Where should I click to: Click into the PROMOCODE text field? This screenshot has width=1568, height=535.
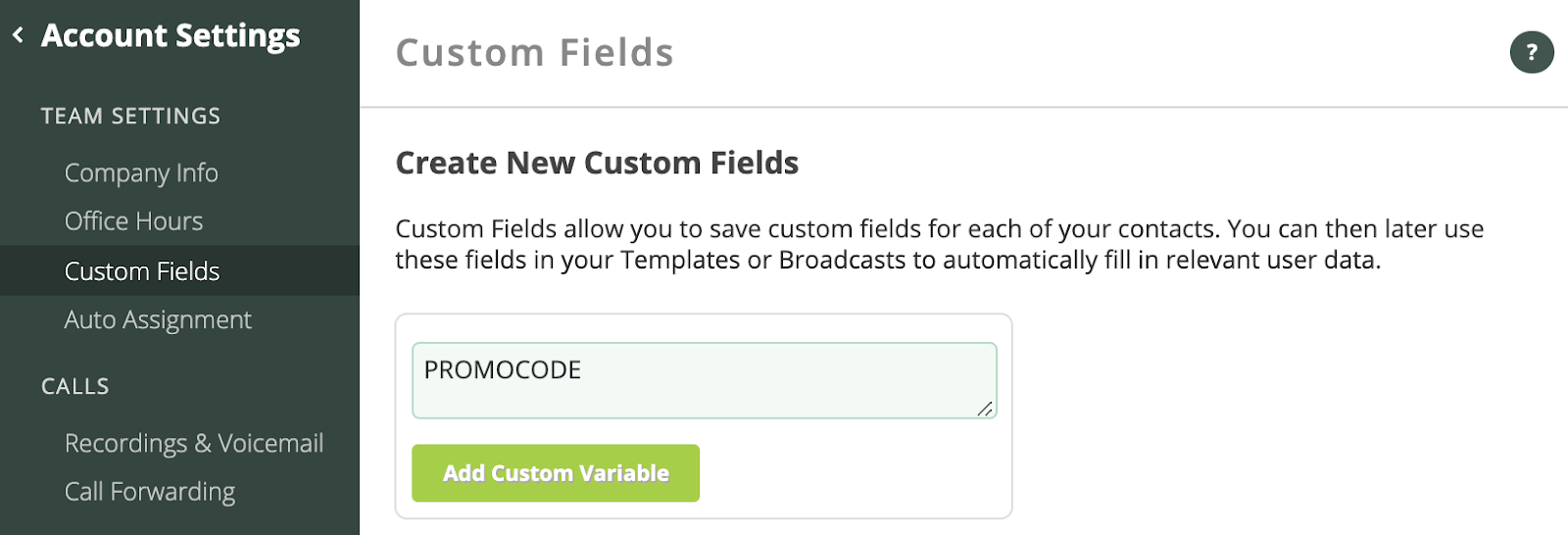pos(745,387)
